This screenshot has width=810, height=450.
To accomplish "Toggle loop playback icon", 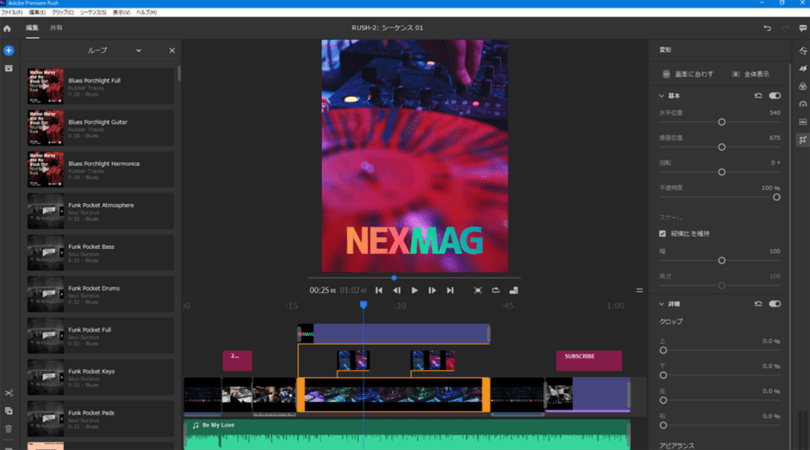I will (494, 290).
